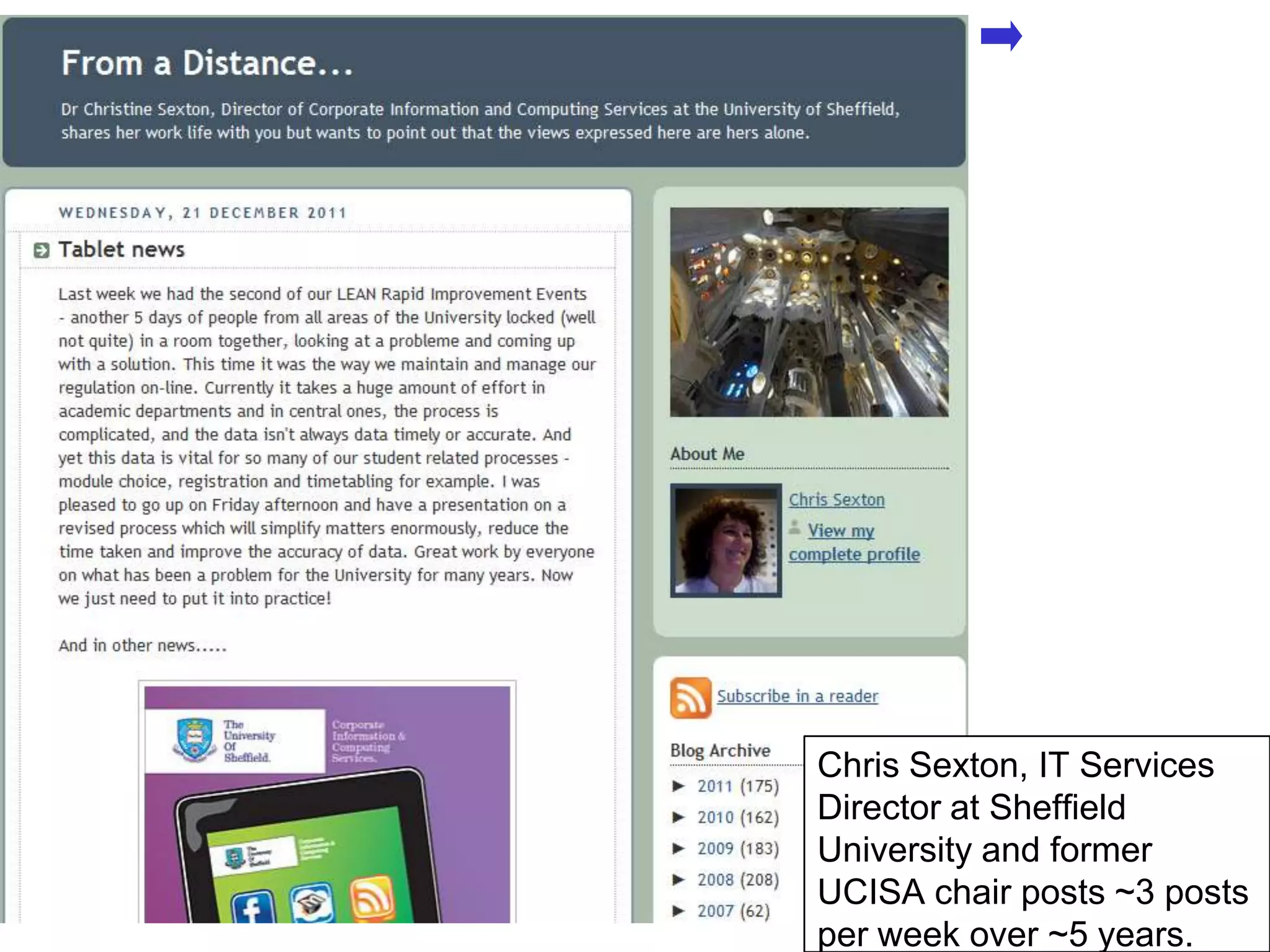Screen dimensions: 1270x952
Task: Click the Facebook icon on the tablet image
Action: coord(252,908)
